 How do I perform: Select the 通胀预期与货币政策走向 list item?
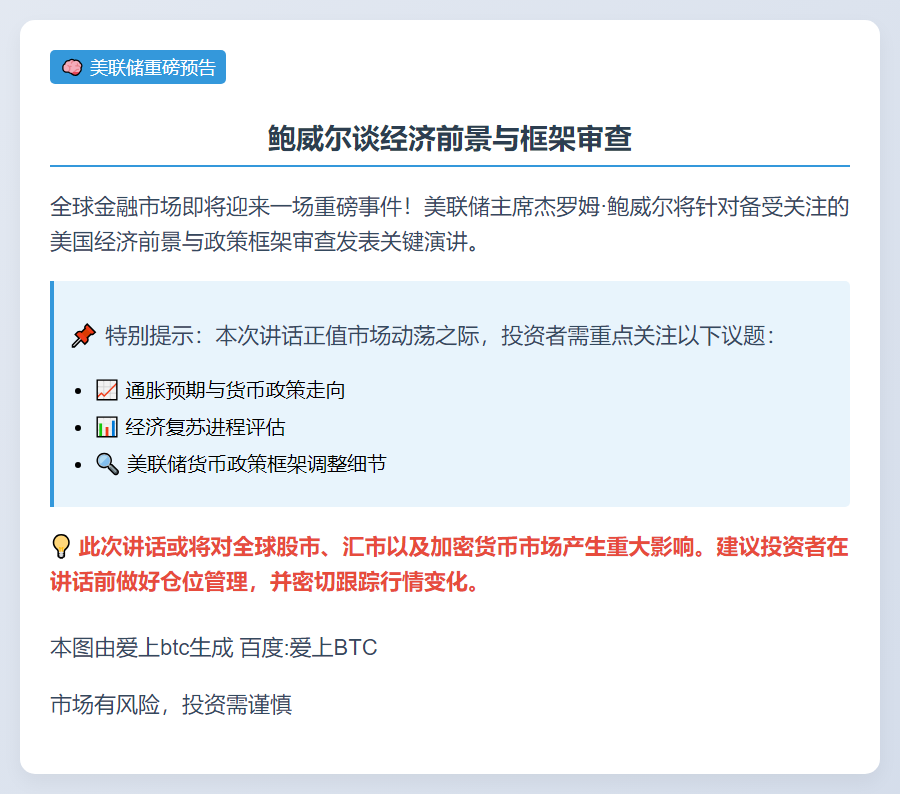tap(235, 390)
